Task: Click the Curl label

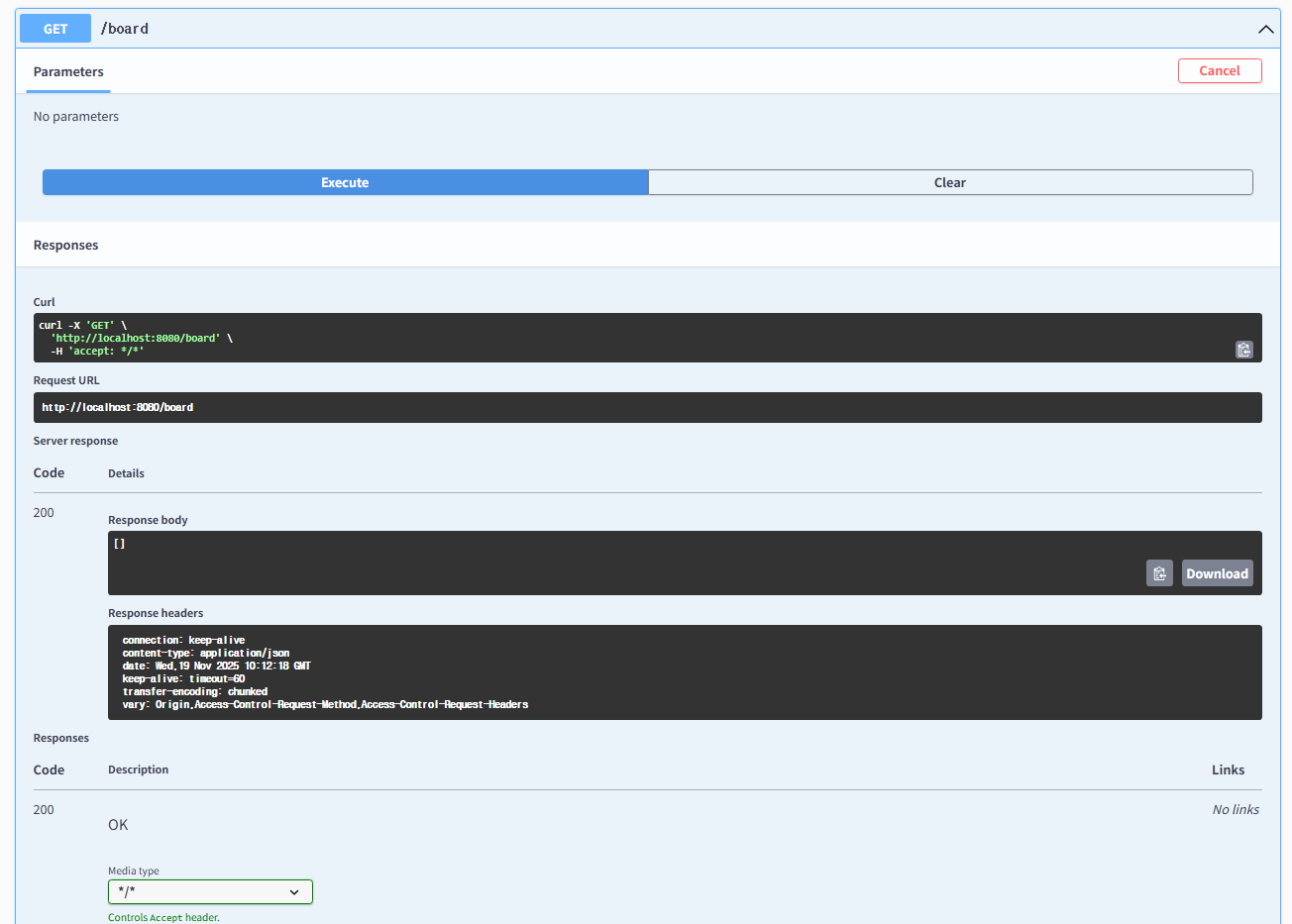Action: [x=45, y=302]
